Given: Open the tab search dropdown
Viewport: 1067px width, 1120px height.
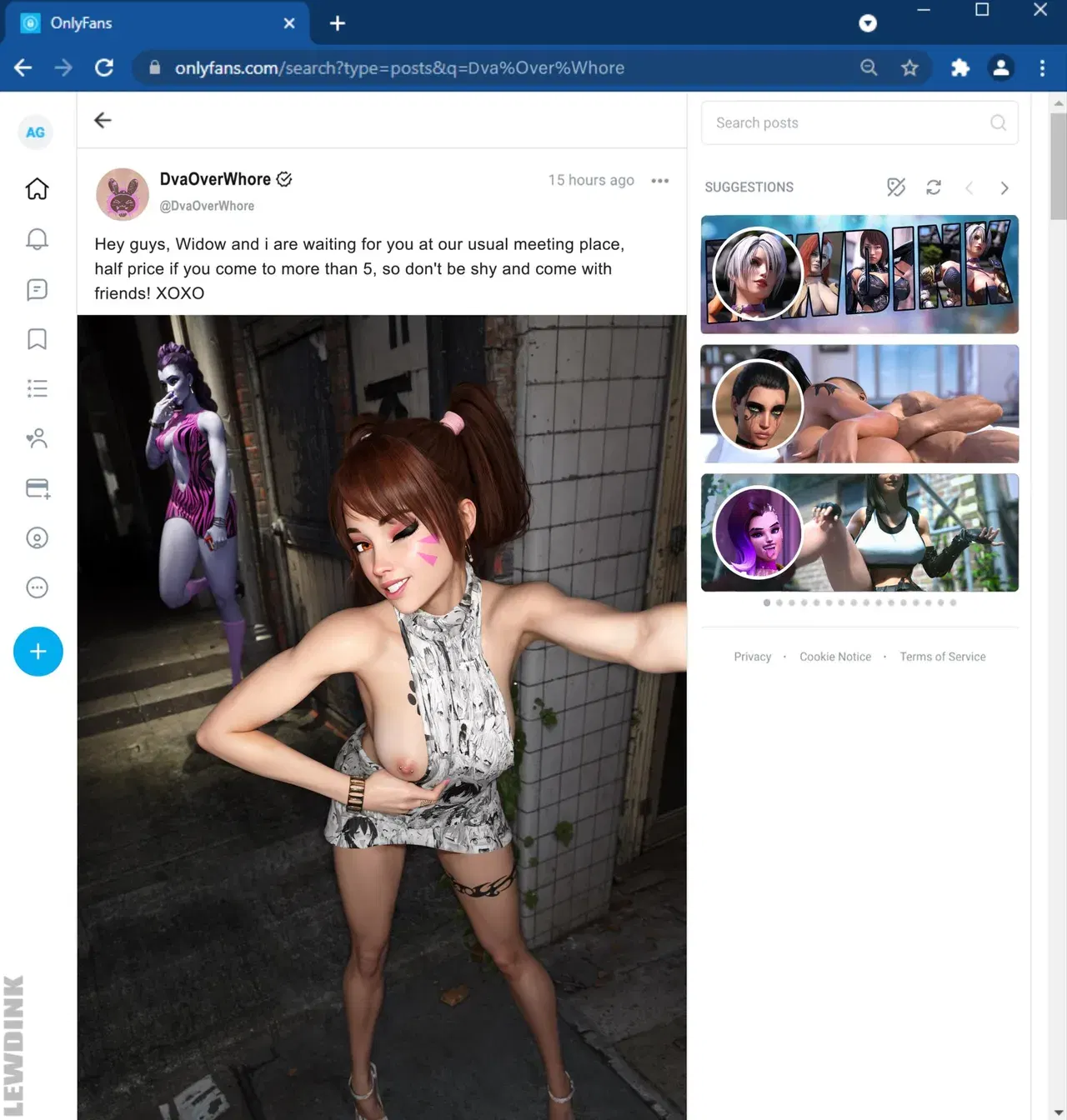Looking at the screenshot, I should (x=868, y=23).
